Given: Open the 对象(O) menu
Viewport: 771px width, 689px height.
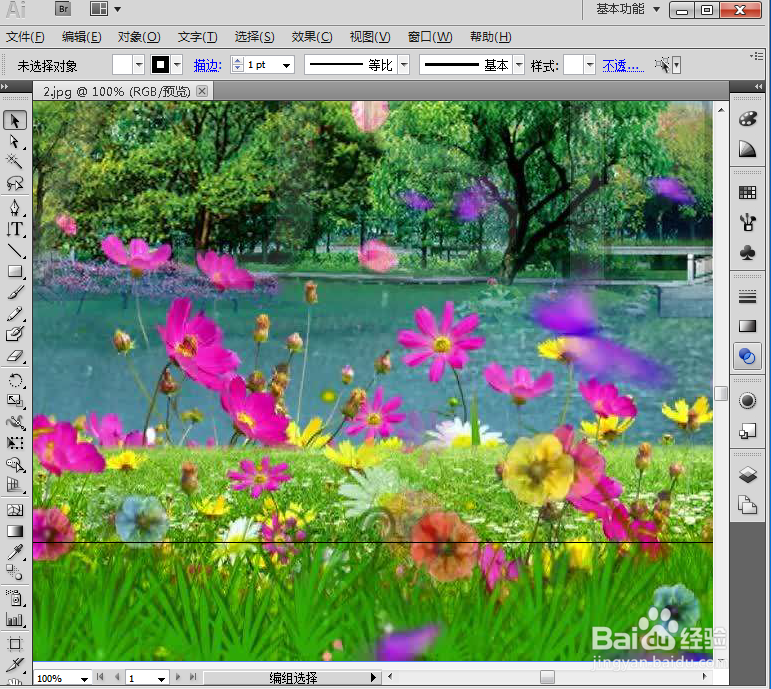Looking at the screenshot, I should tap(139, 37).
